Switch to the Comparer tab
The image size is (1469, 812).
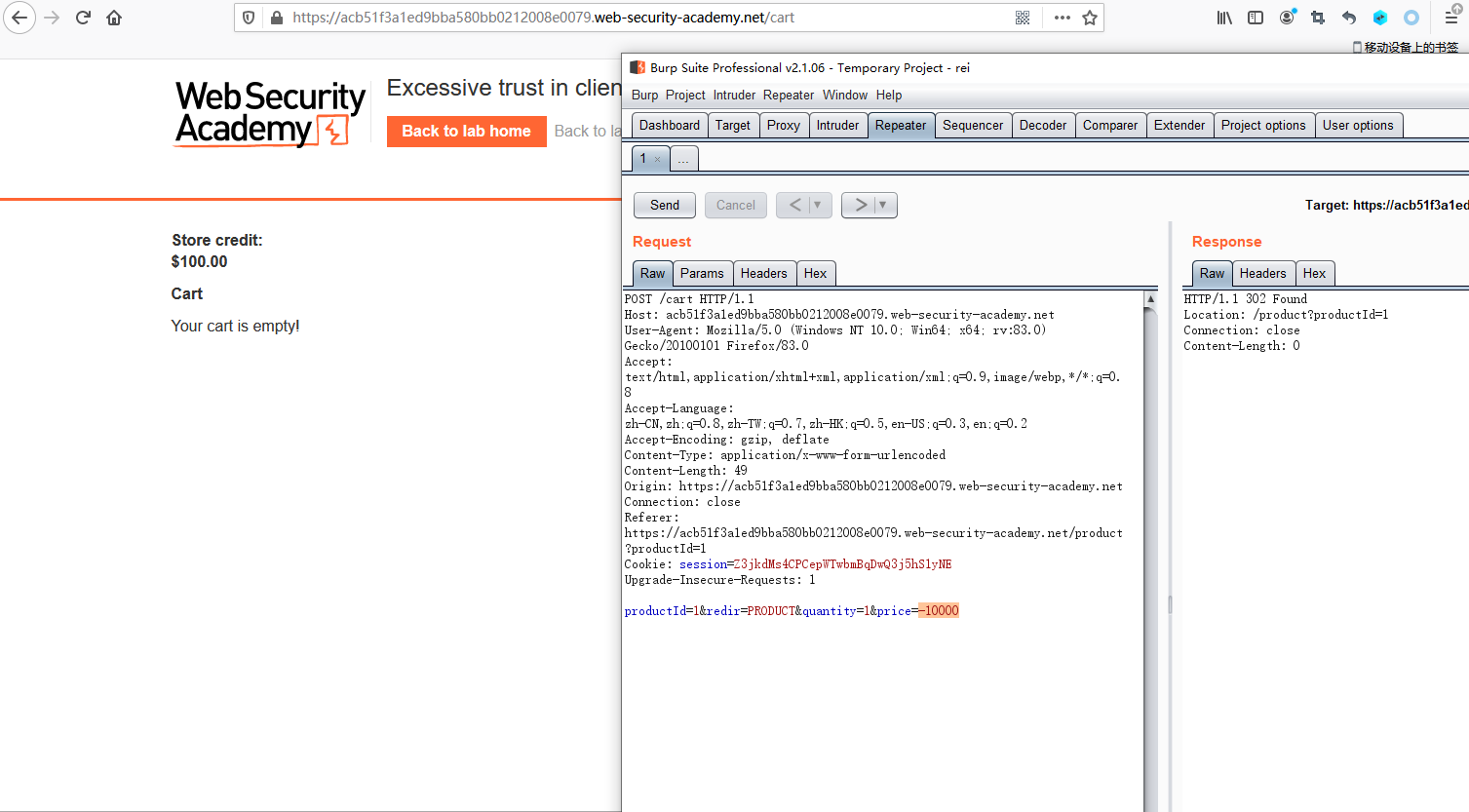[1110, 125]
